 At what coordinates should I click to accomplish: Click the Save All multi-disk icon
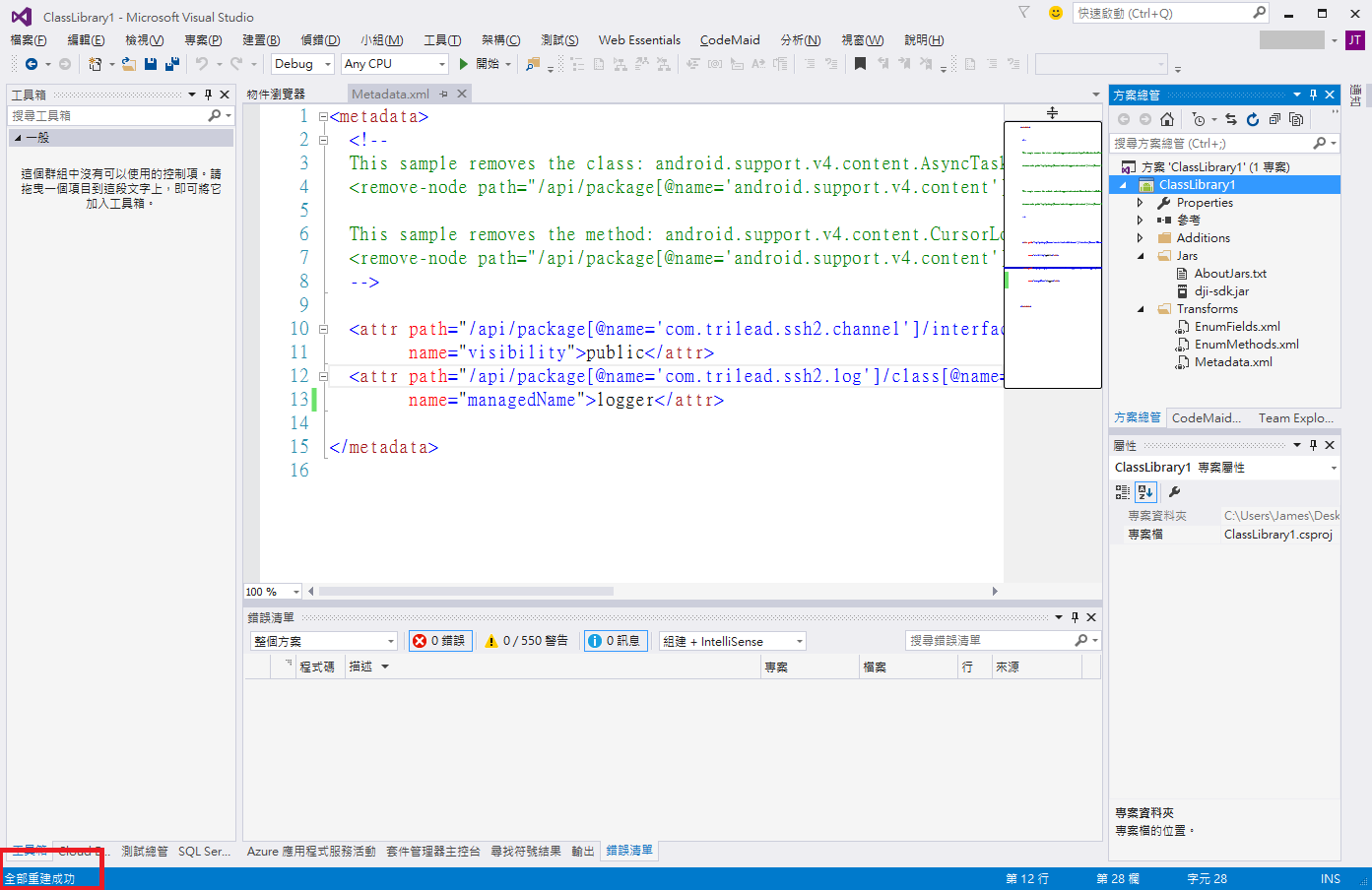[x=172, y=64]
